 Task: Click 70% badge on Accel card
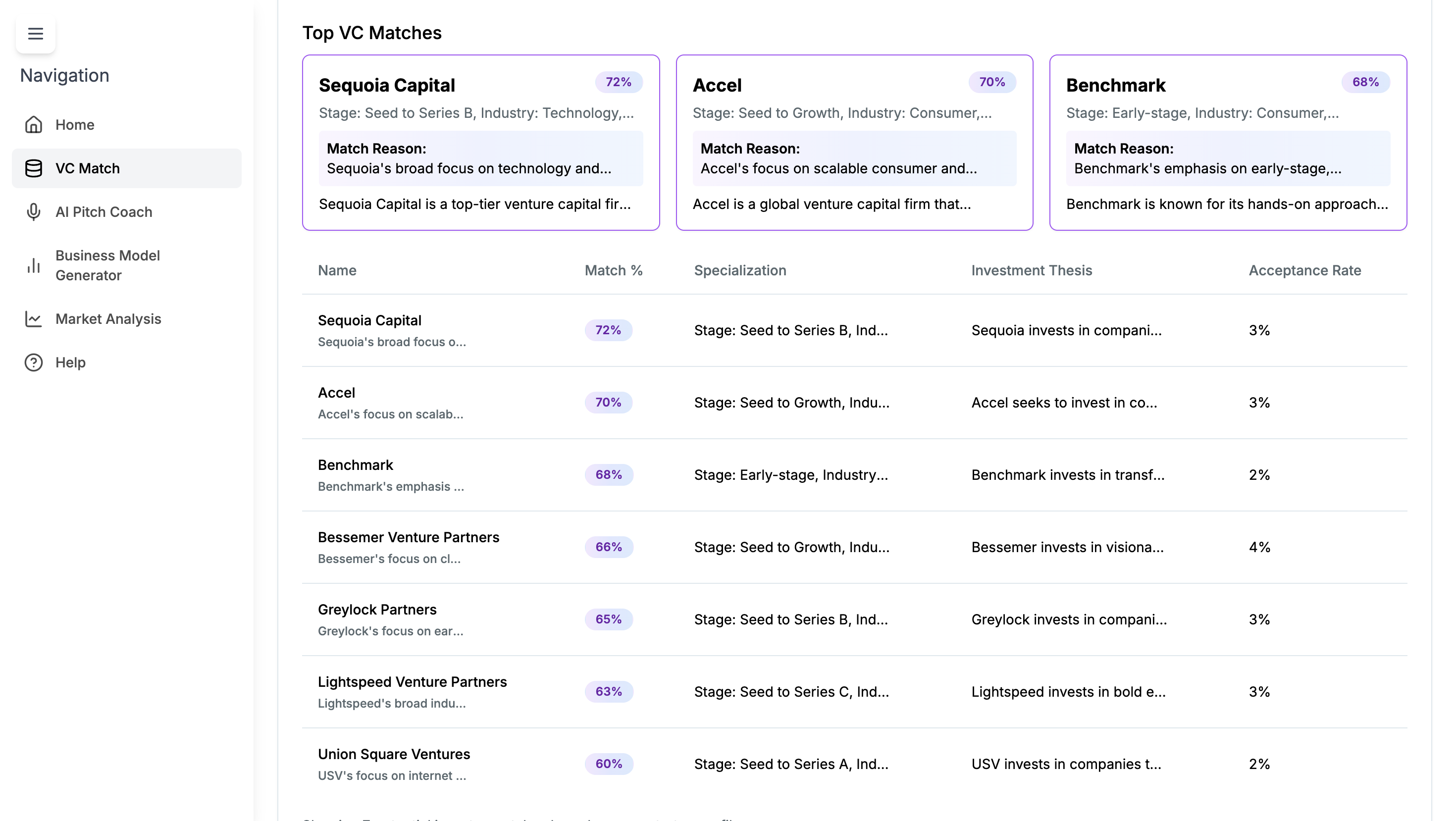[x=992, y=82]
